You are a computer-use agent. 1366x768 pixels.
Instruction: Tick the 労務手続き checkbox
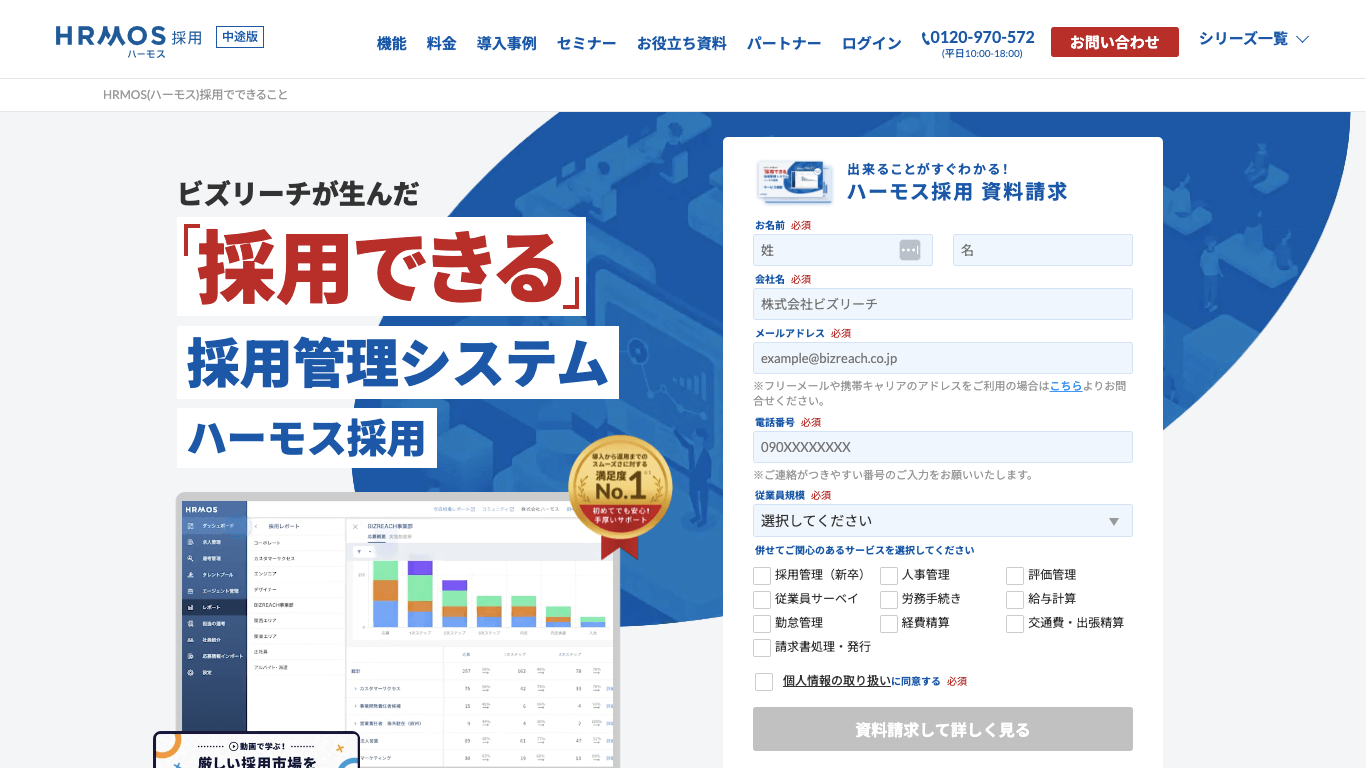coord(889,599)
